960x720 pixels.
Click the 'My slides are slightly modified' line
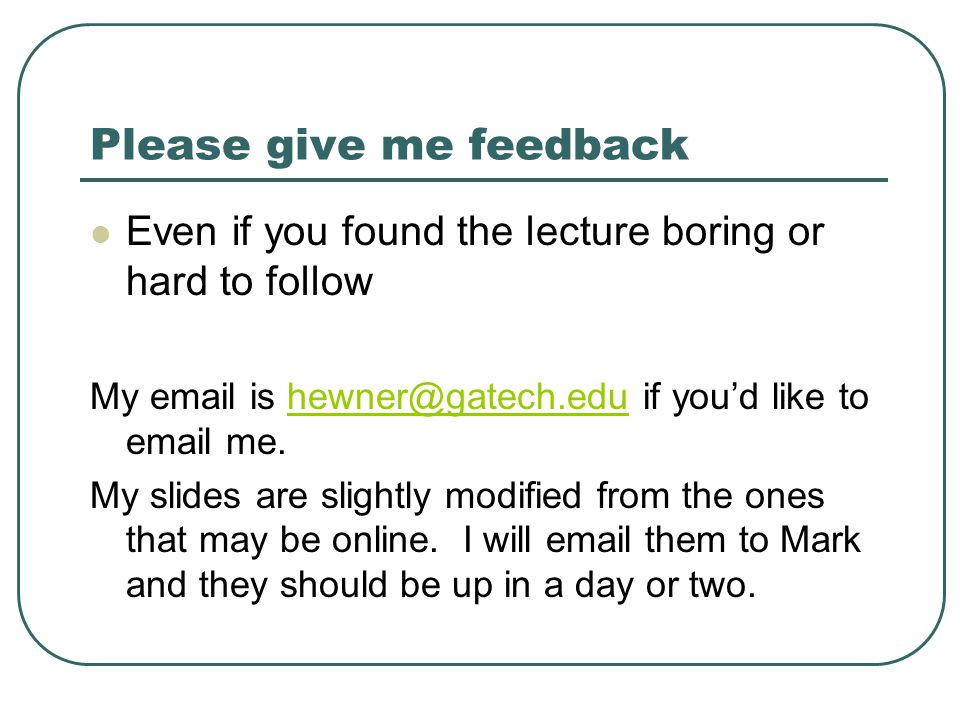click(x=336, y=496)
